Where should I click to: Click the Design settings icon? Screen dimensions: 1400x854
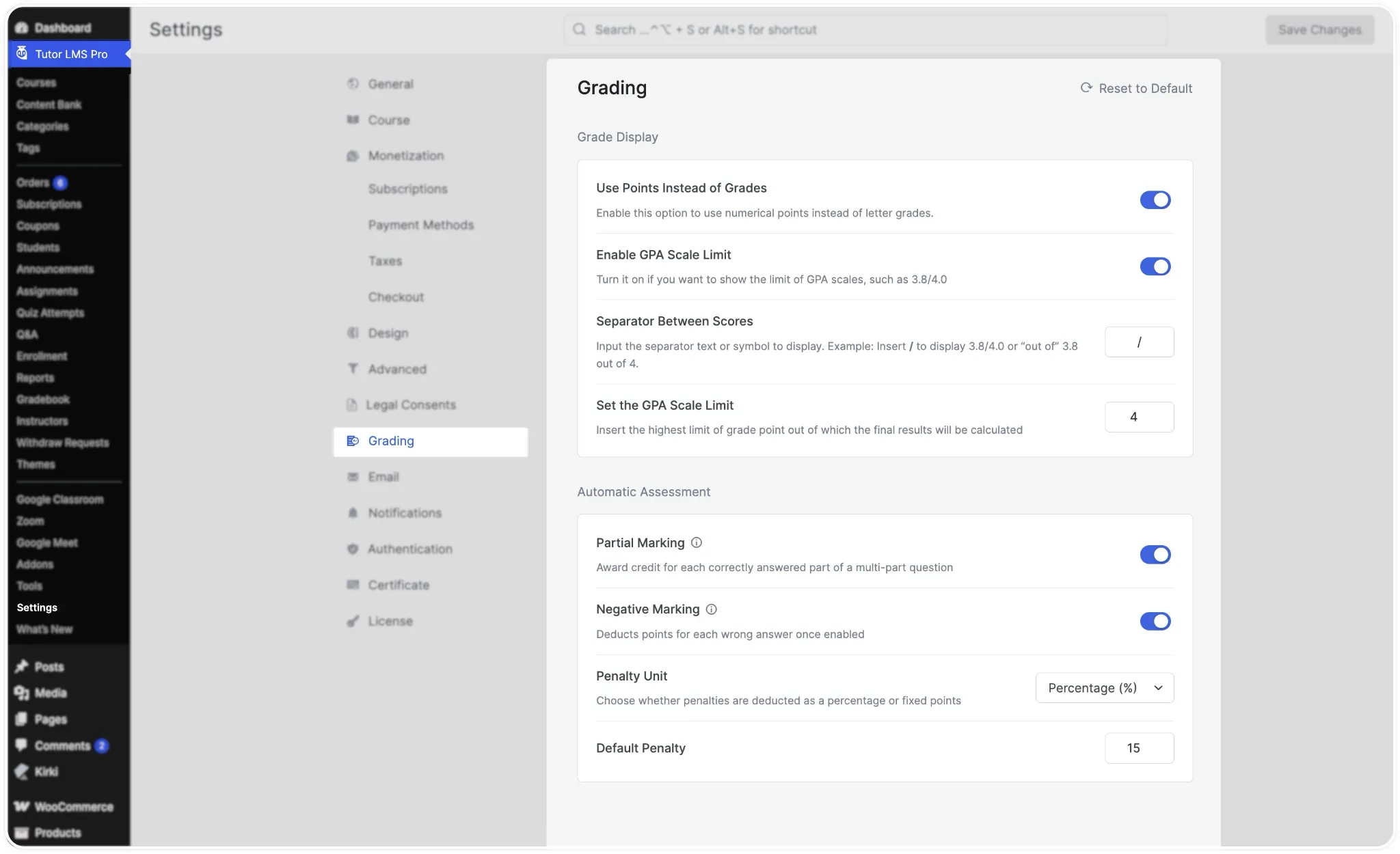(x=353, y=333)
